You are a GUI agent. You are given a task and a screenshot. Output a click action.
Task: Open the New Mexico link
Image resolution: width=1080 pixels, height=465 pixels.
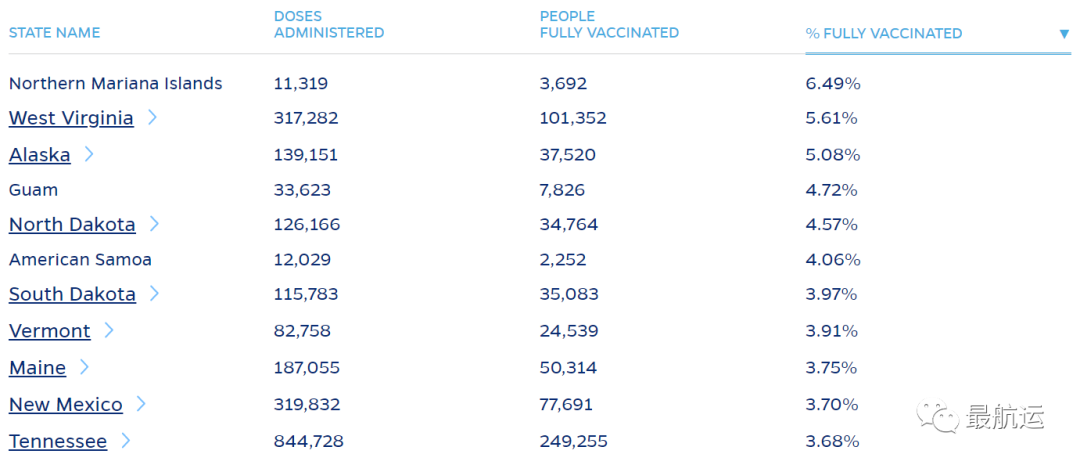point(66,405)
